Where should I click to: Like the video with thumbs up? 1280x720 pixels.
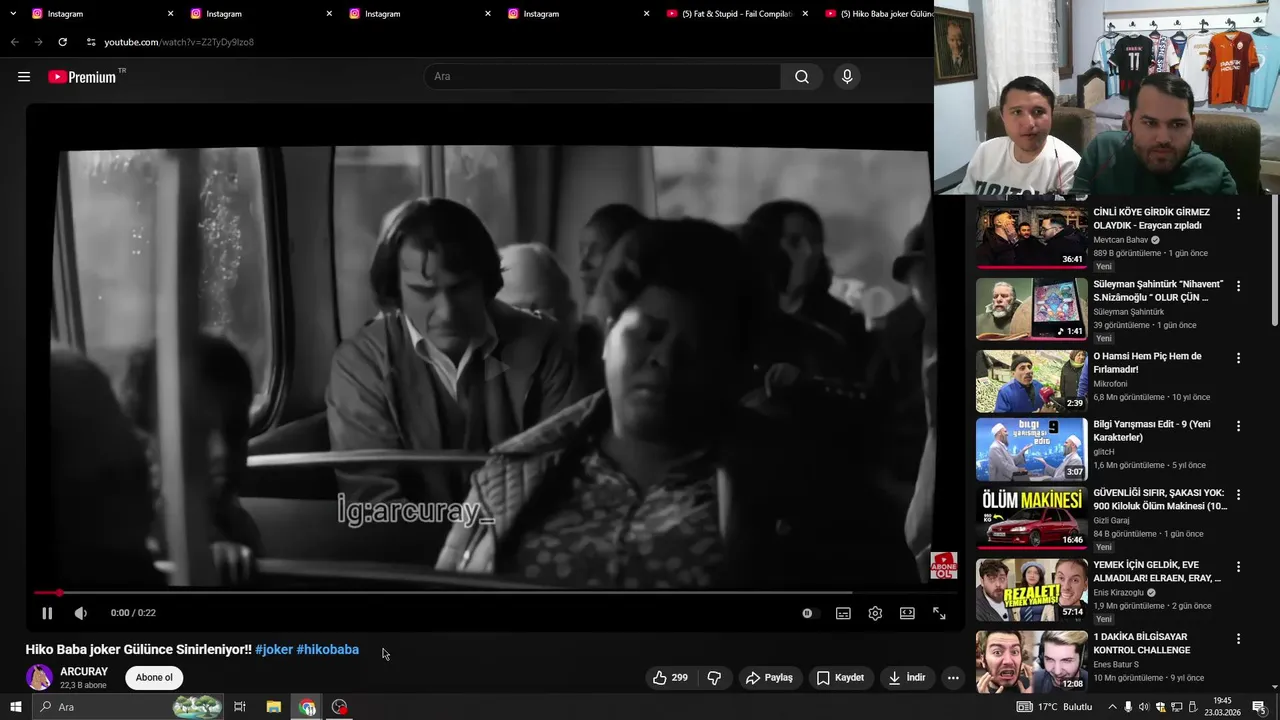click(670, 678)
